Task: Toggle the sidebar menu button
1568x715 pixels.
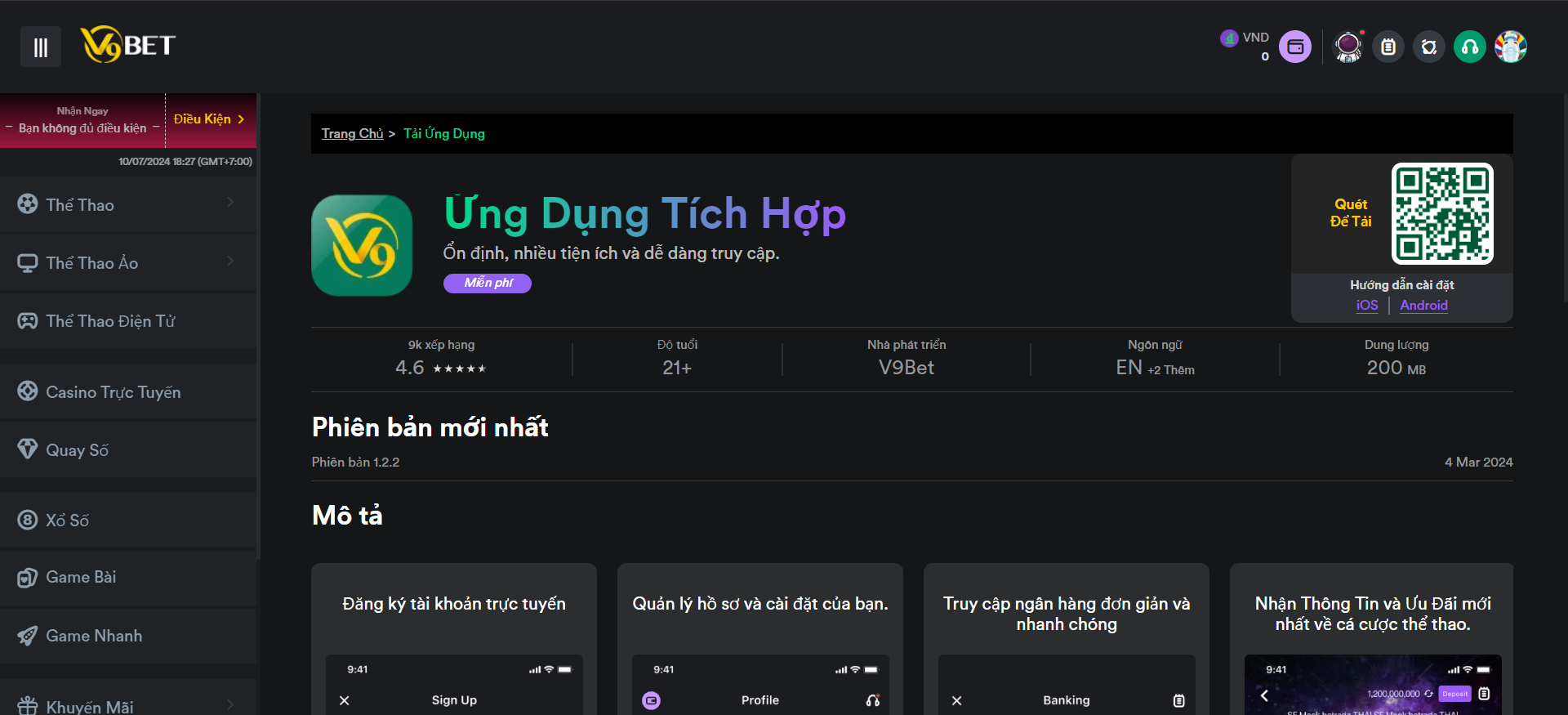Action: click(41, 47)
